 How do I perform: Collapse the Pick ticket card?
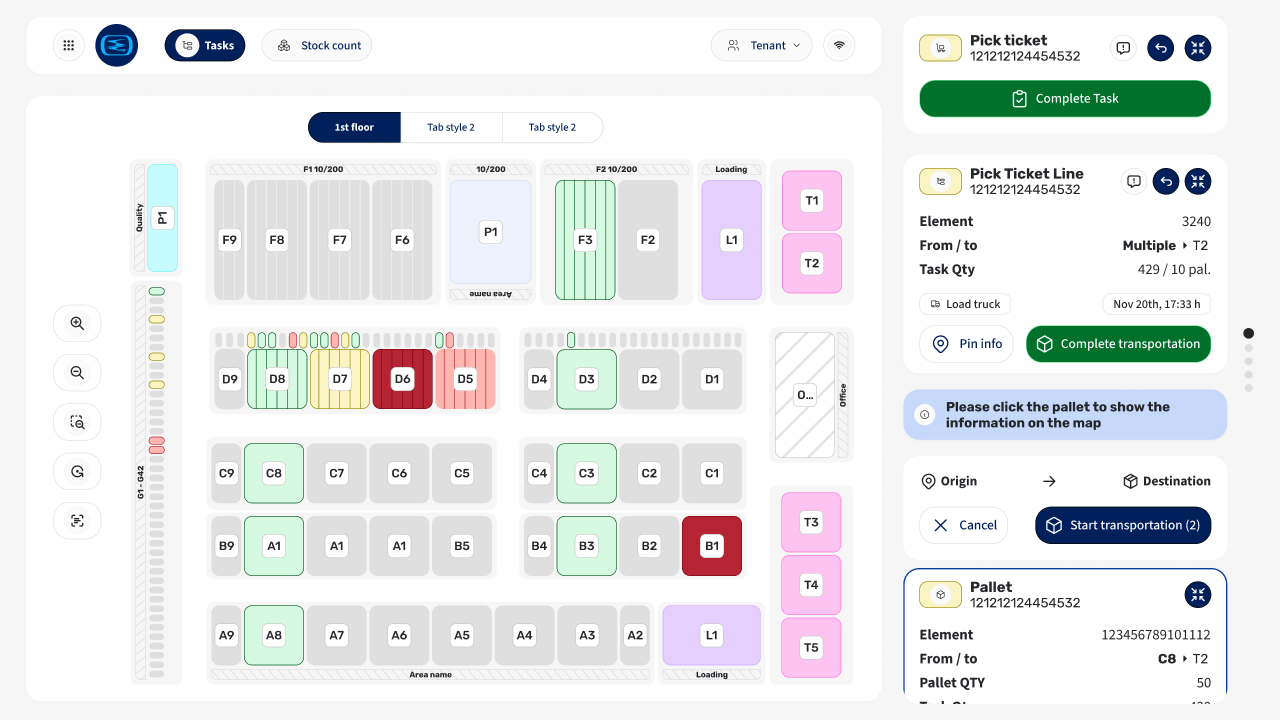[x=1198, y=47]
